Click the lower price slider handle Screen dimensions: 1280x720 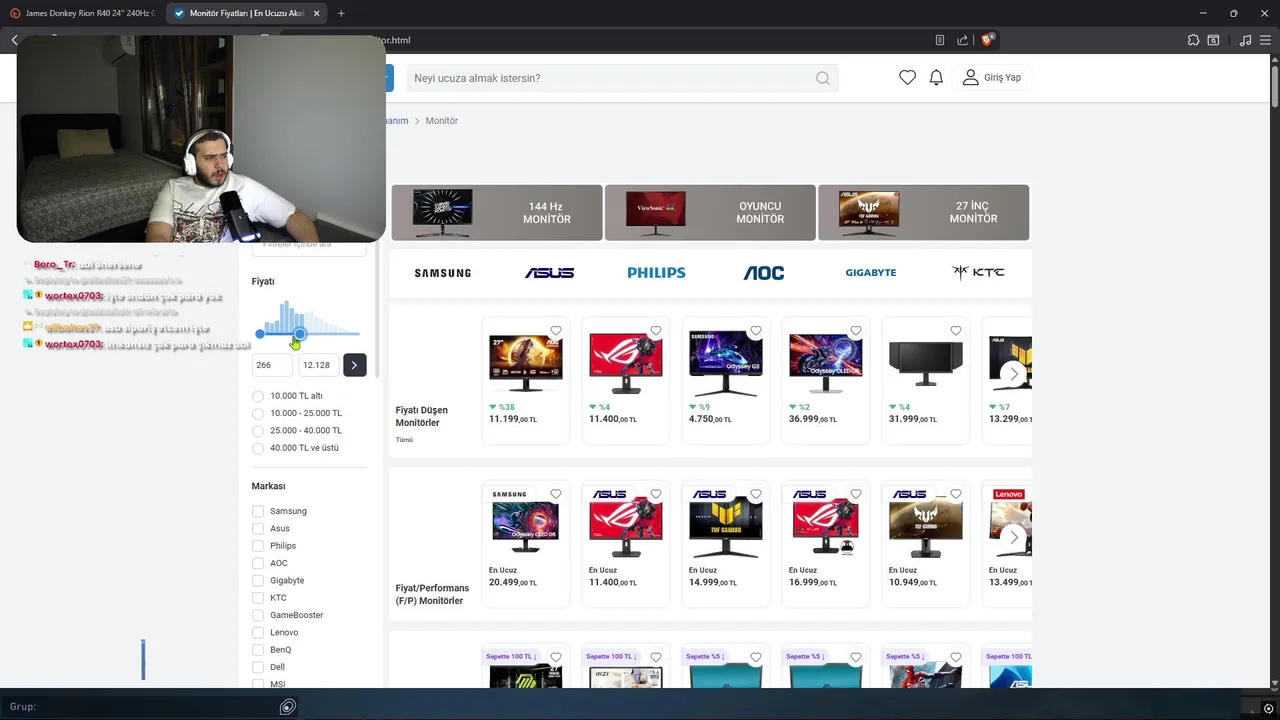(x=260, y=334)
